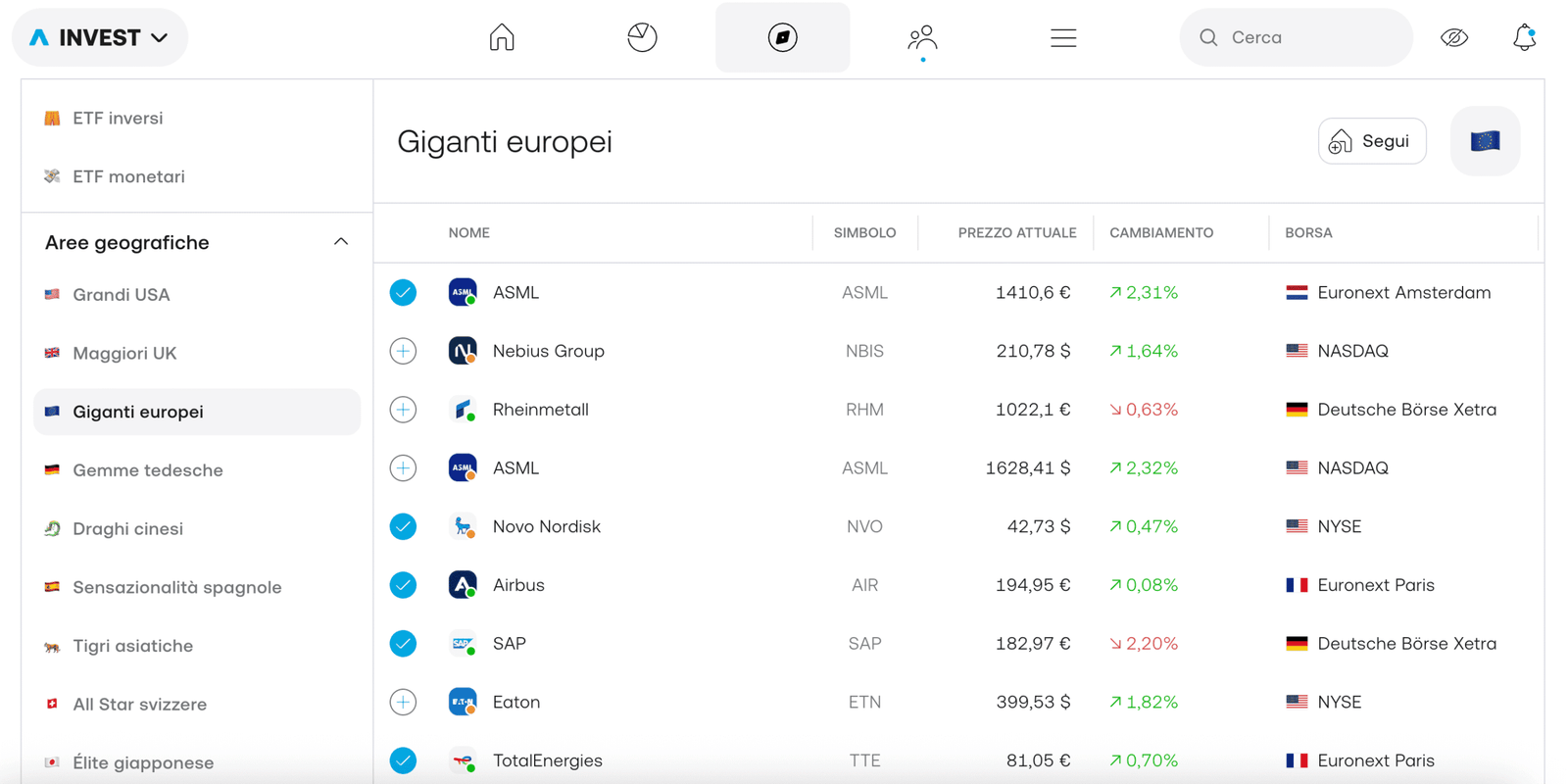This screenshot has height=784, width=1568.
Task: Click the notification bell icon
Action: (x=1524, y=37)
